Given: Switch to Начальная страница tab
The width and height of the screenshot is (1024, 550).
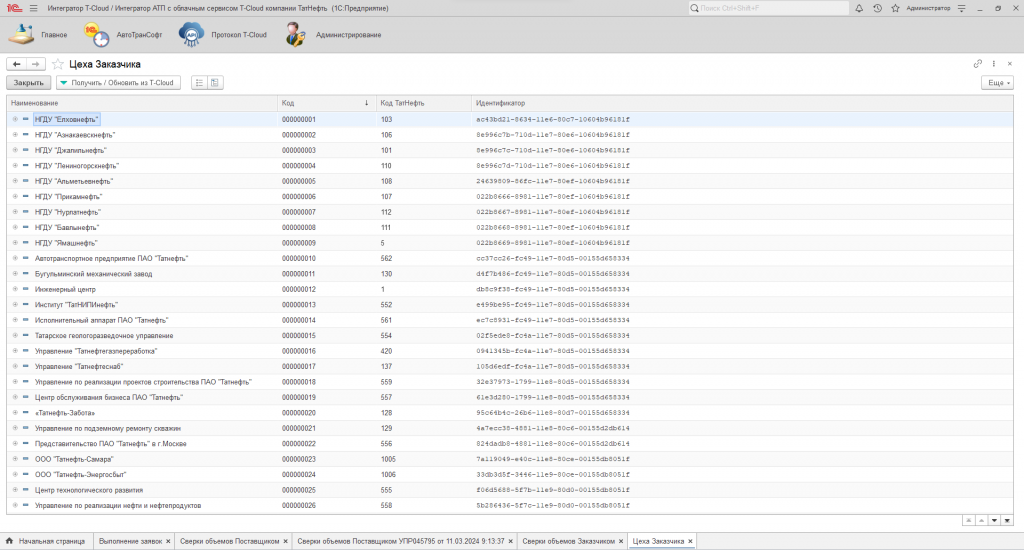Looking at the screenshot, I should 46,541.
